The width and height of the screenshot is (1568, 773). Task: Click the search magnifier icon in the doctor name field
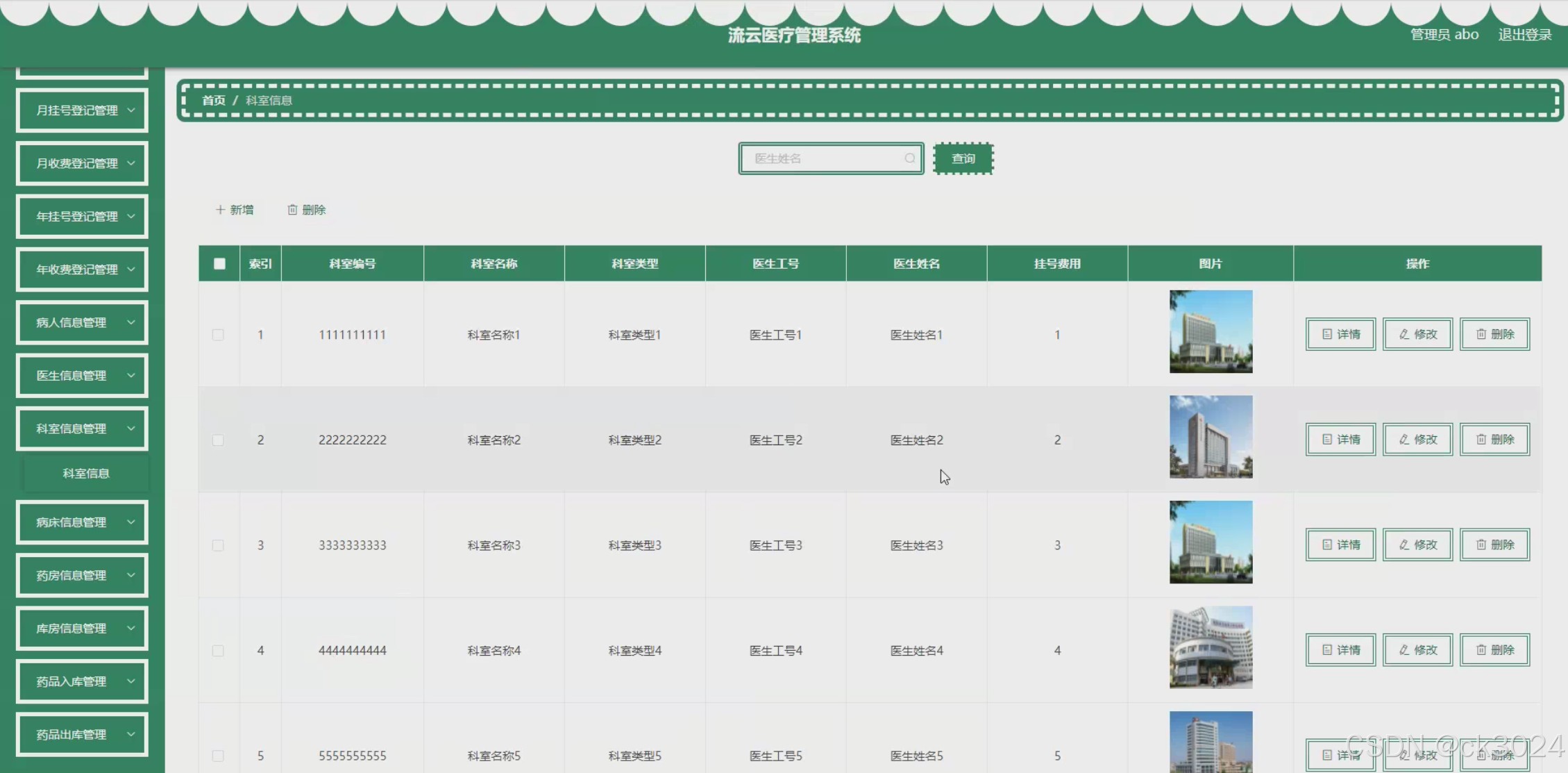(x=909, y=158)
